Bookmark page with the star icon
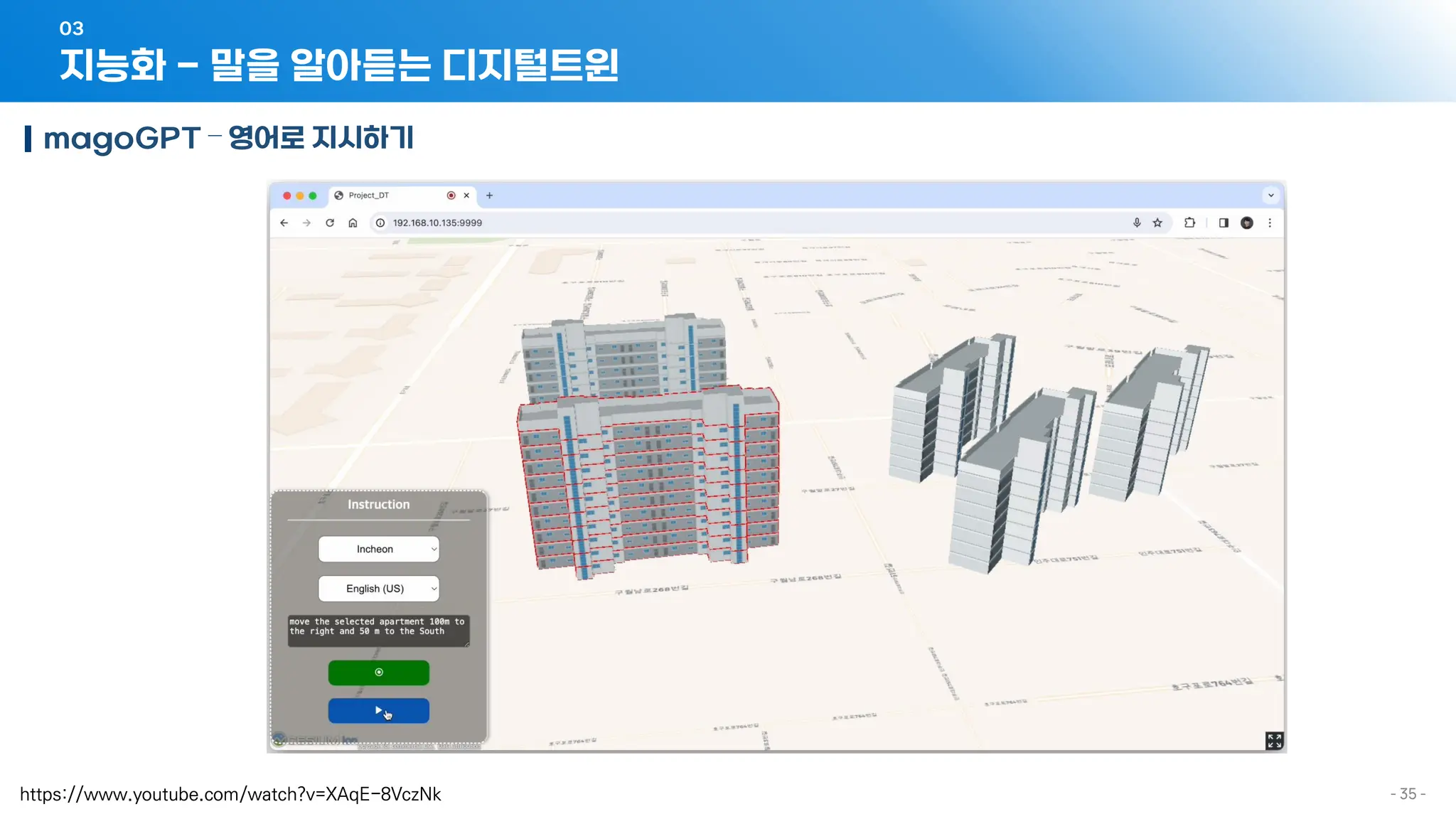The width and height of the screenshot is (1456, 819). [x=1157, y=223]
